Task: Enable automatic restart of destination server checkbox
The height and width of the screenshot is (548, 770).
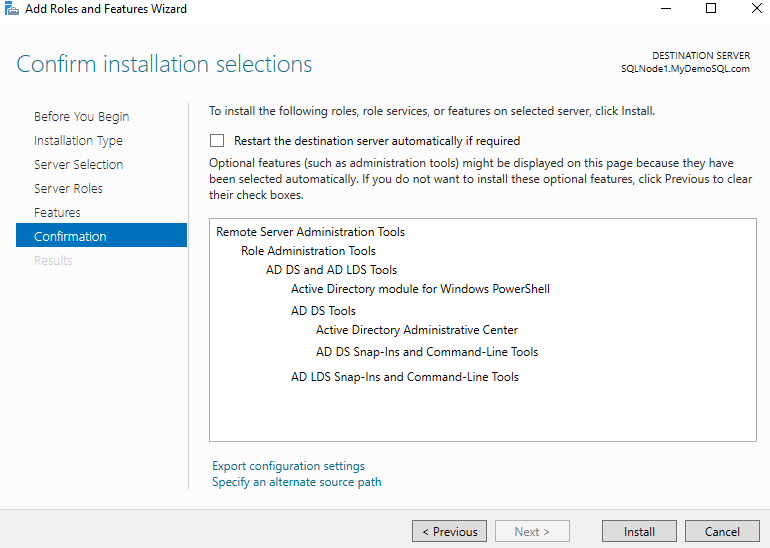Action: 217,141
